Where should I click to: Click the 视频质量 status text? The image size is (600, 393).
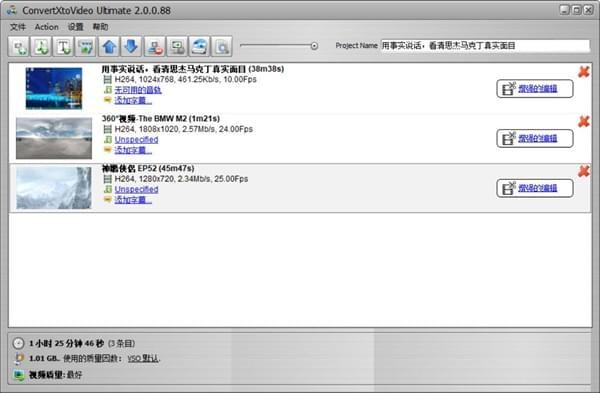[x=55, y=375]
